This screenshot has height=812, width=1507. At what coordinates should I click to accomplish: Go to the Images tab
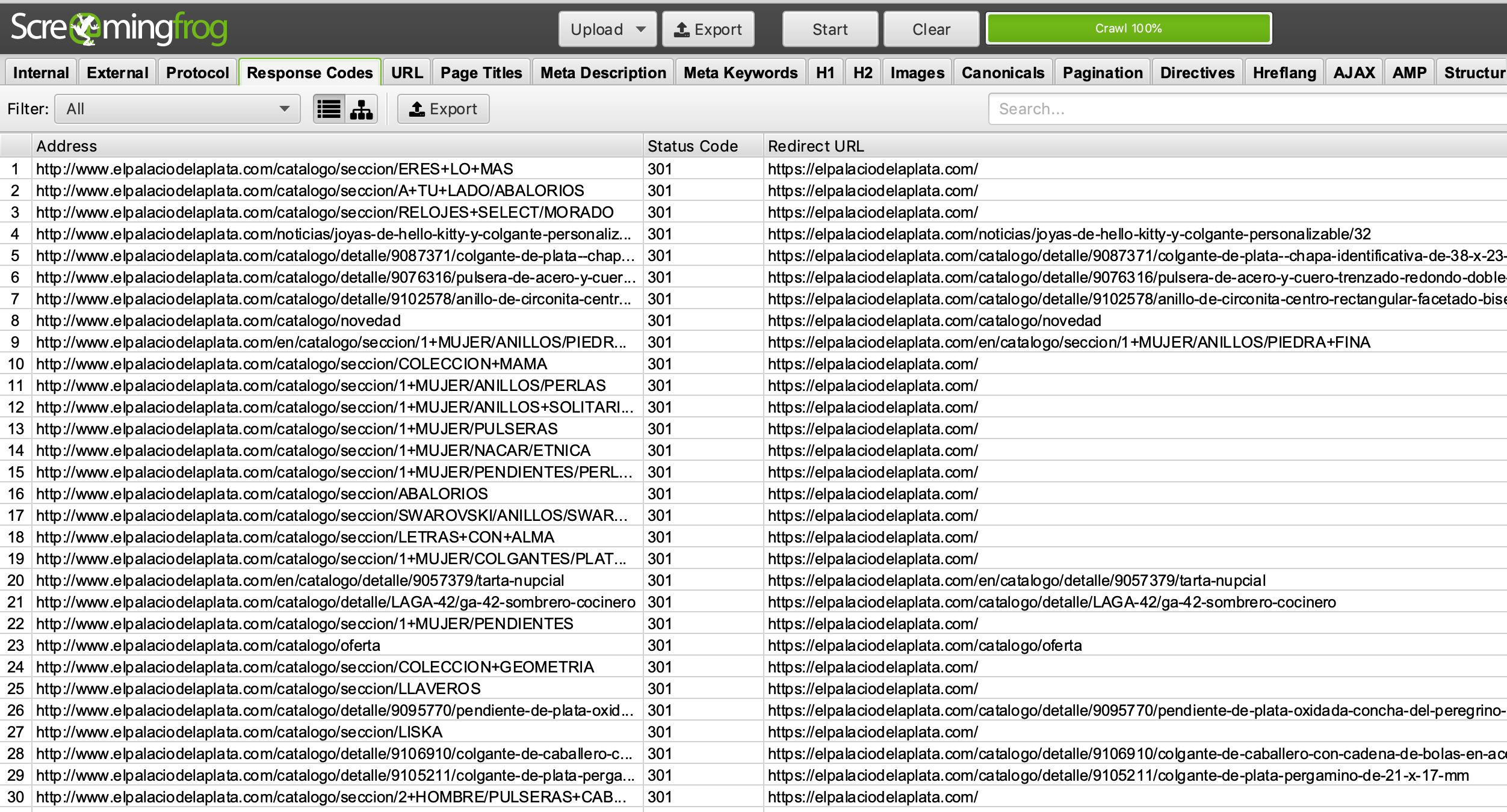pyautogui.click(x=917, y=73)
